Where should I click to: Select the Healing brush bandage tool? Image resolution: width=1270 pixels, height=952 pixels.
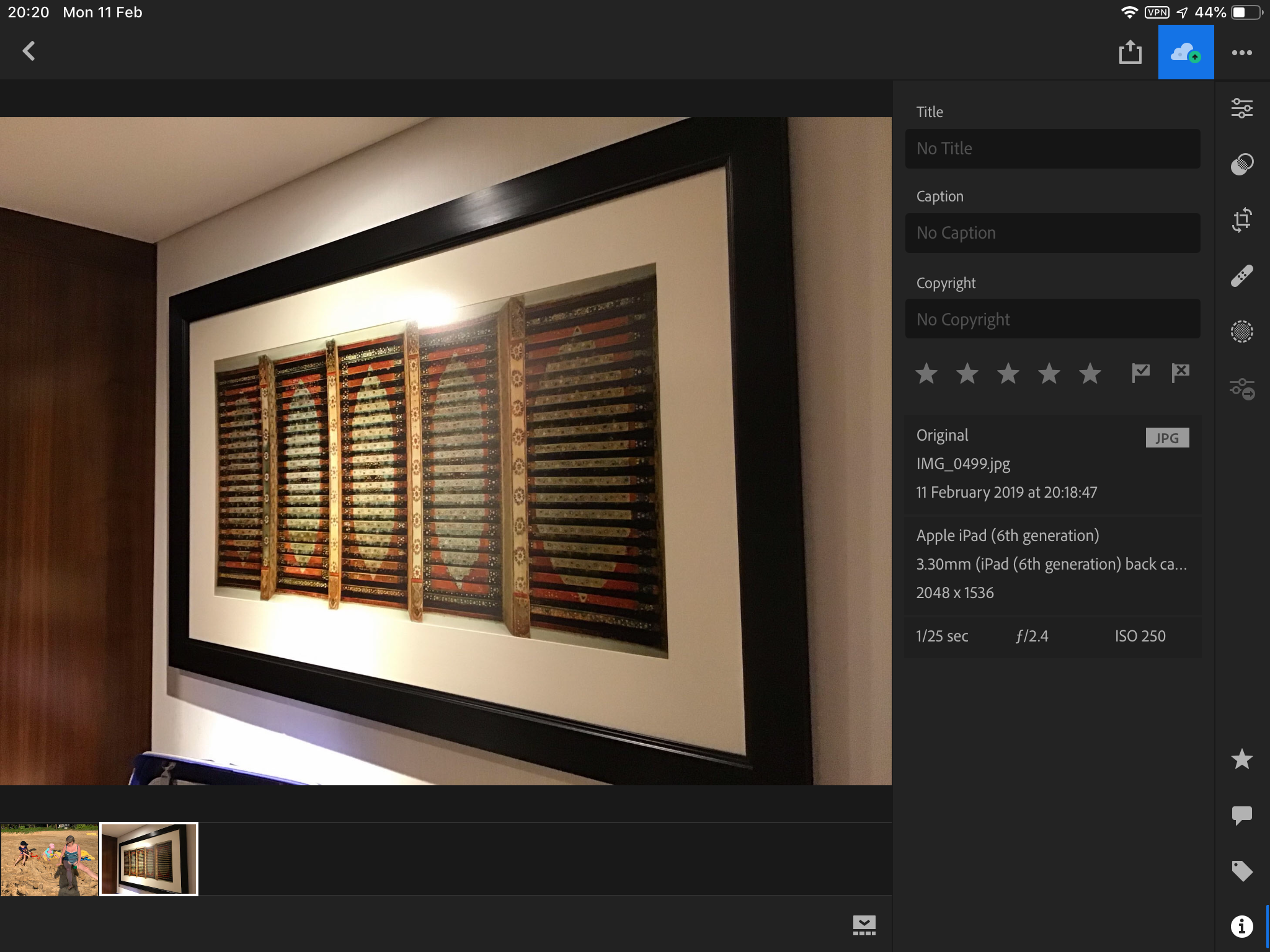click(x=1241, y=276)
